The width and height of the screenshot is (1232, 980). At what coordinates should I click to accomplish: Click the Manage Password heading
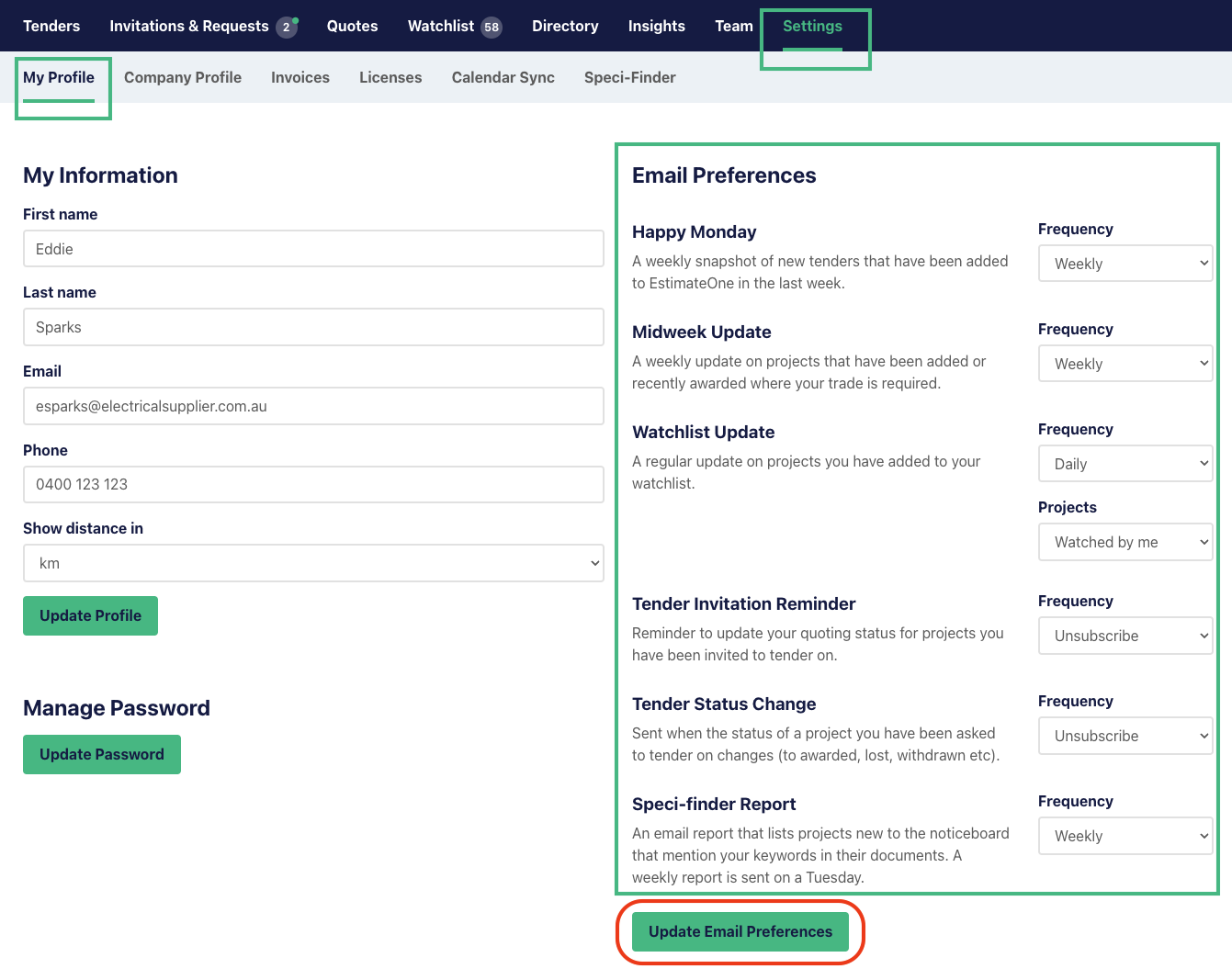[x=117, y=708]
